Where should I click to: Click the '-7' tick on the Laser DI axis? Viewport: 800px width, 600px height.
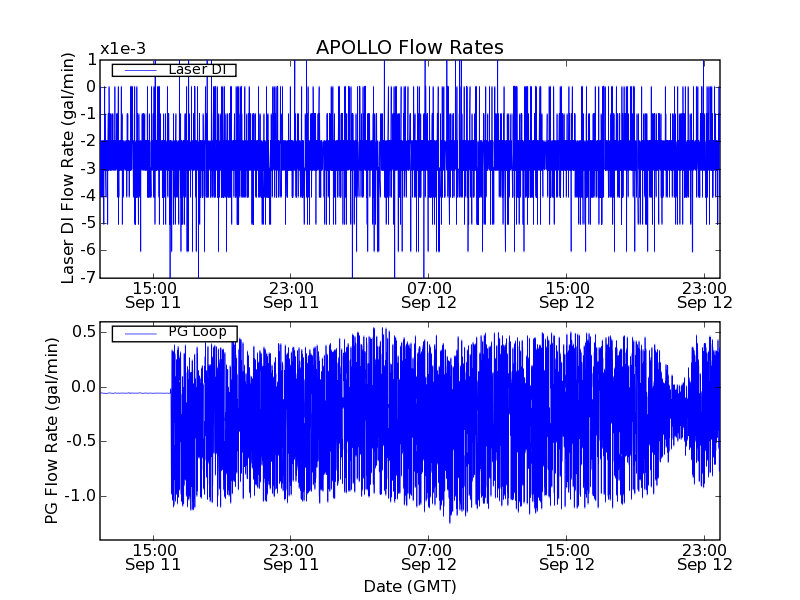click(86, 278)
